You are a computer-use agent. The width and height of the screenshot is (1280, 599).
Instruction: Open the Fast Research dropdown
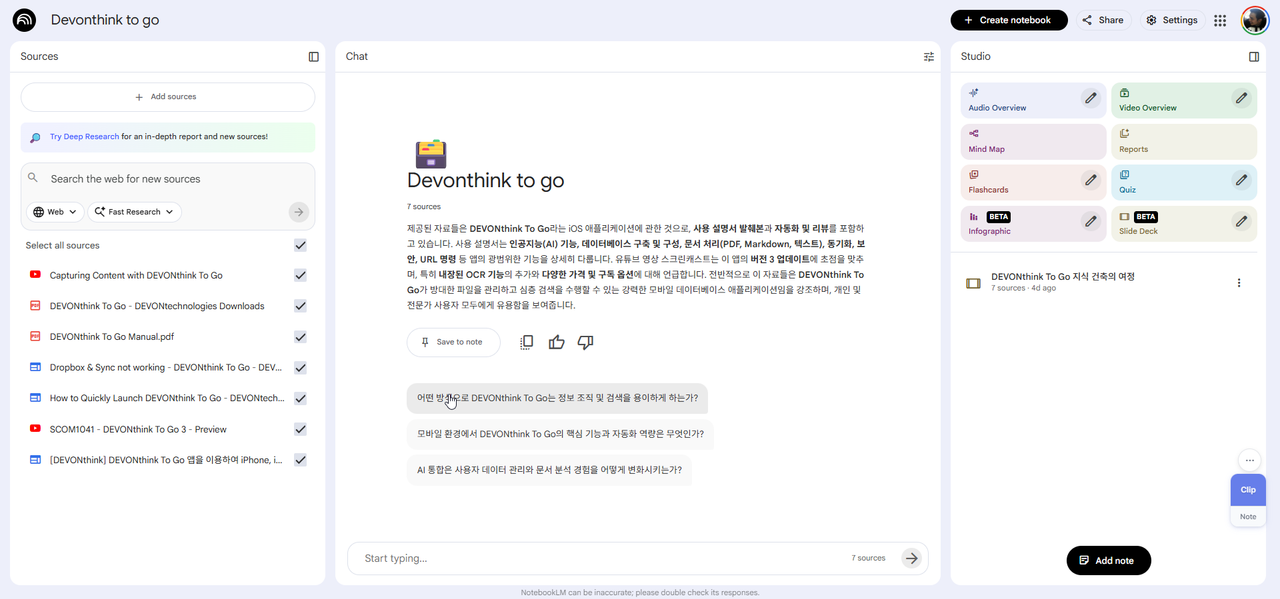pyautogui.click(x=133, y=211)
